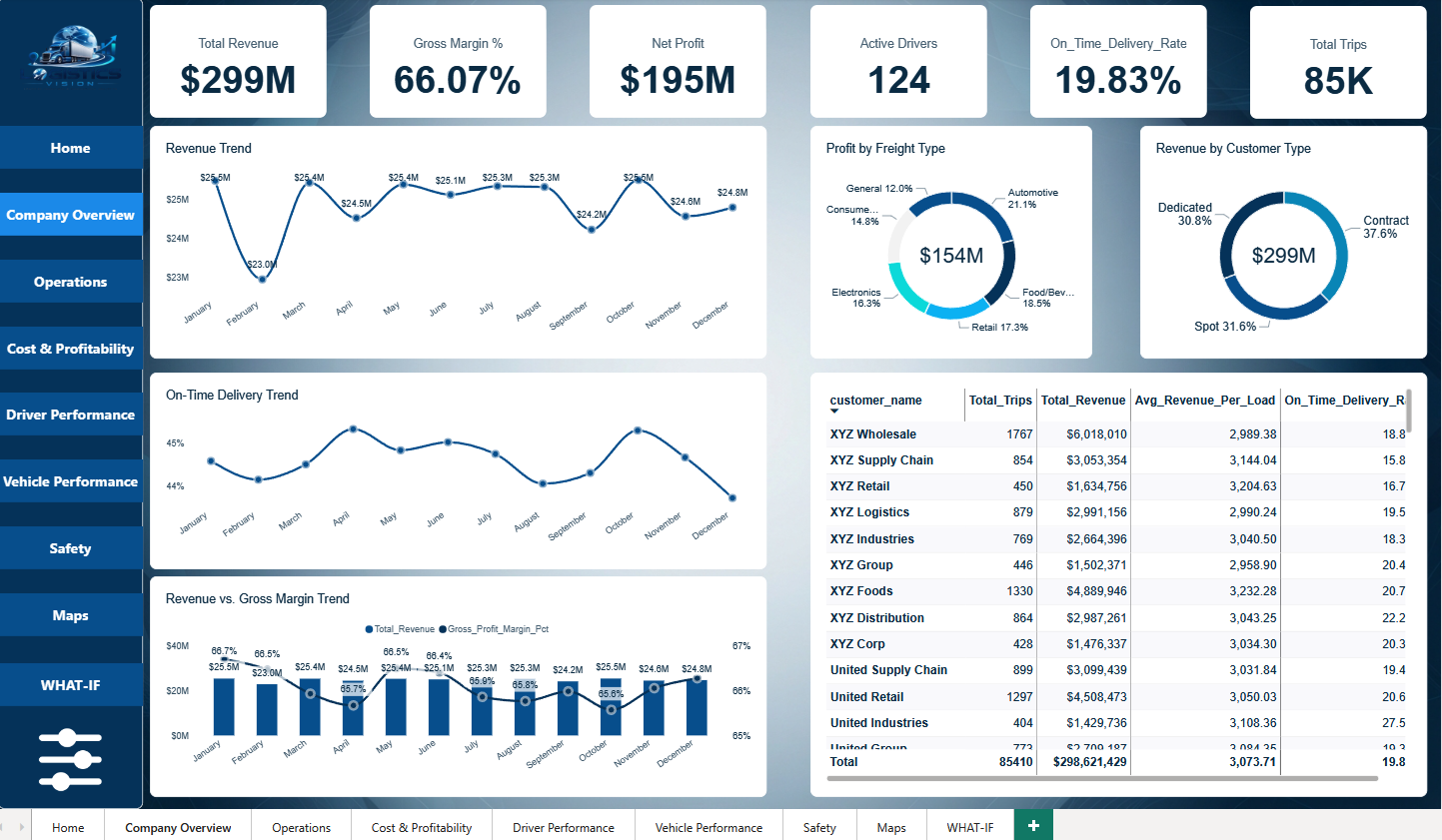Image resolution: width=1442 pixels, height=840 pixels.
Task: Navigate to Driver Performance via sidebar
Action: [71, 415]
